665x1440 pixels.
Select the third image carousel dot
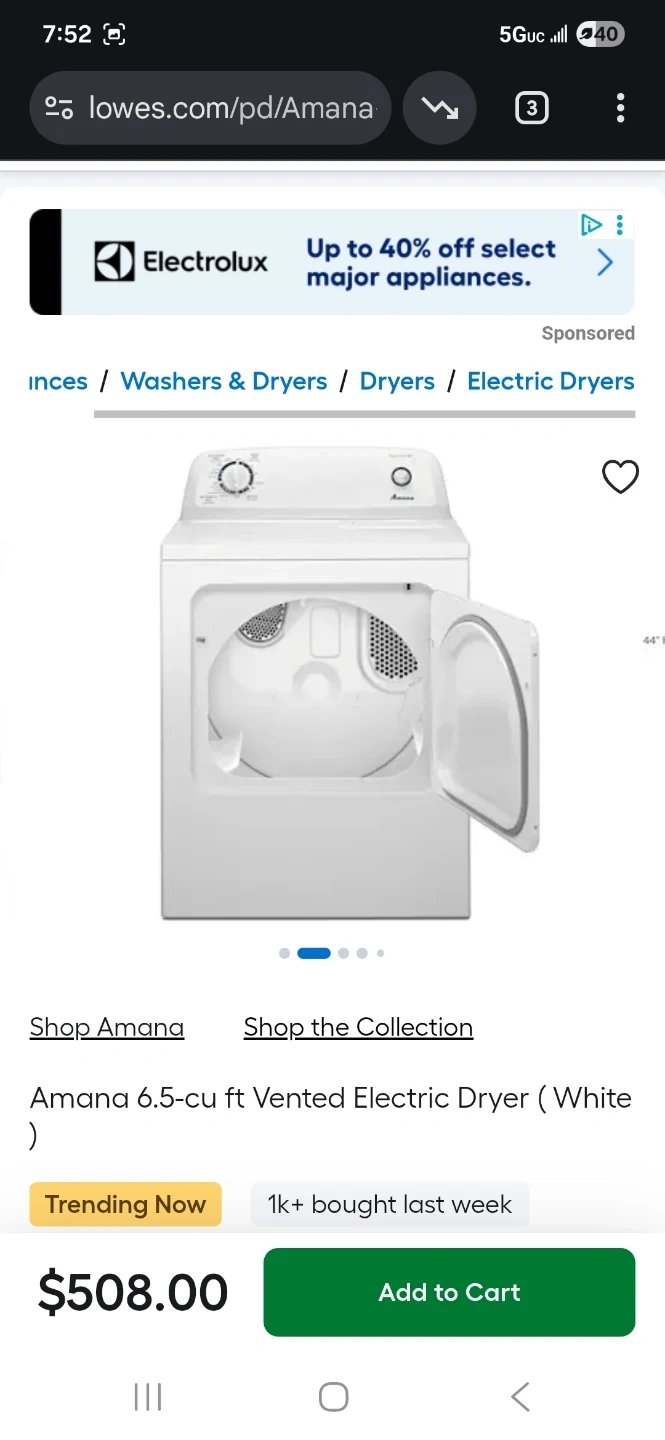coord(343,953)
